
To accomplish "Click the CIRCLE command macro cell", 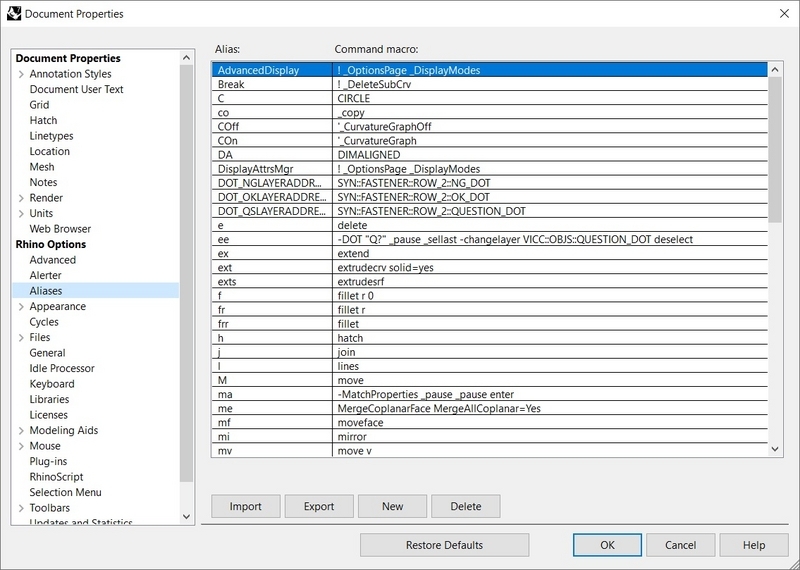I will tap(550, 98).
